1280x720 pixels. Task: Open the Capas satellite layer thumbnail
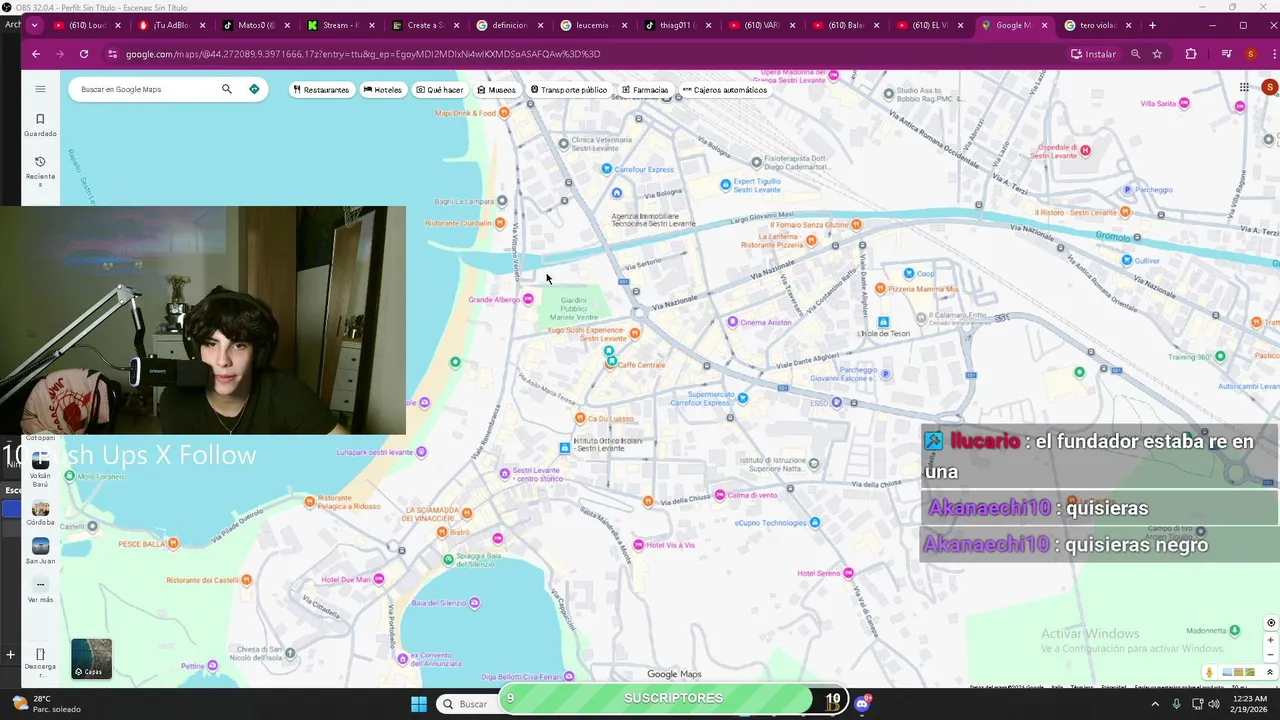coord(91,658)
